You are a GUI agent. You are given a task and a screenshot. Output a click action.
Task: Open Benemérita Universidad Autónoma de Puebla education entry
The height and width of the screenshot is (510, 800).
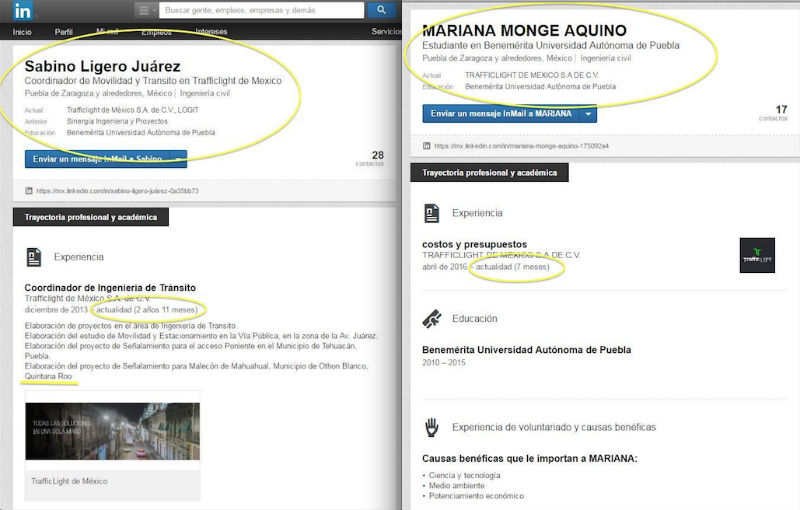(x=527, y=350)
